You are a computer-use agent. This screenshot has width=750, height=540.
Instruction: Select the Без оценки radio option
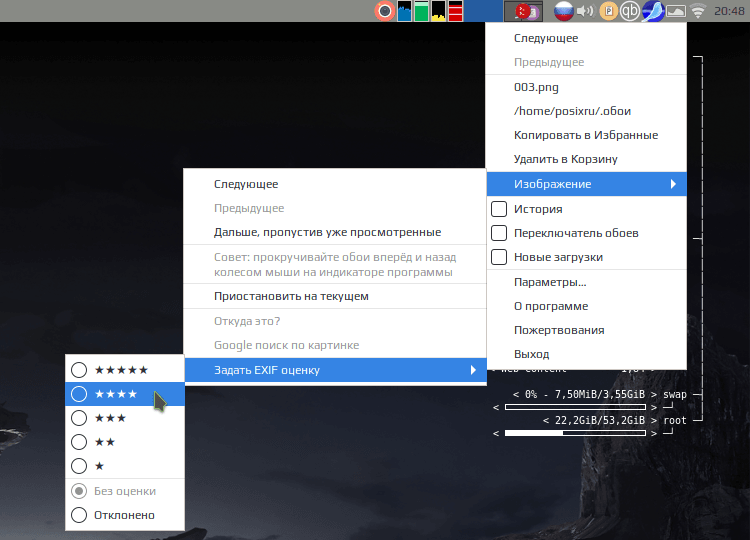click(x=79, y=491)
